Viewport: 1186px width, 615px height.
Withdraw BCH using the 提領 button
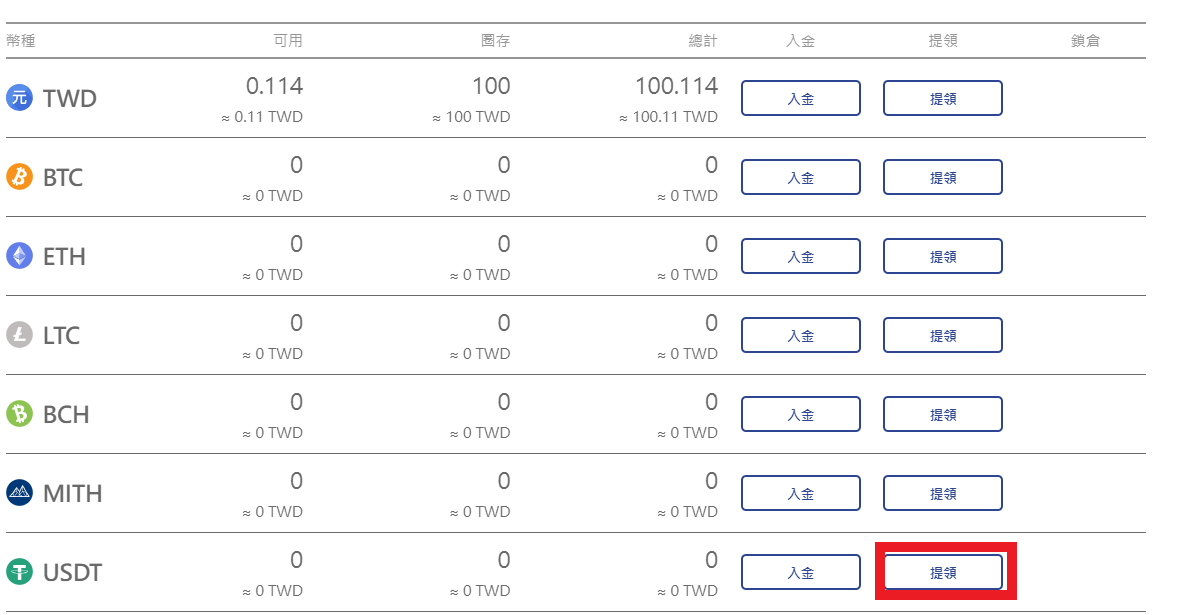tap(942, 414)
